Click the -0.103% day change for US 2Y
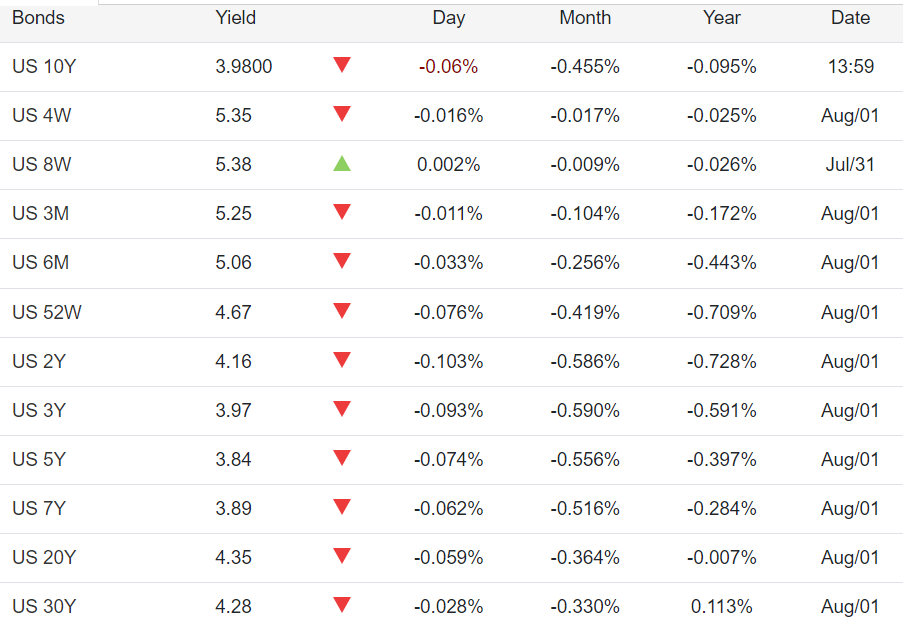Screen dimensions: 903x631 448,361
